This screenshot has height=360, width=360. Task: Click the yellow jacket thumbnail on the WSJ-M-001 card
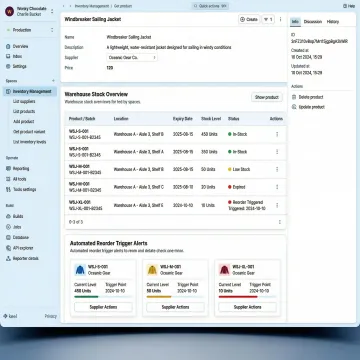pyautogui.click(x=152, y=270)
